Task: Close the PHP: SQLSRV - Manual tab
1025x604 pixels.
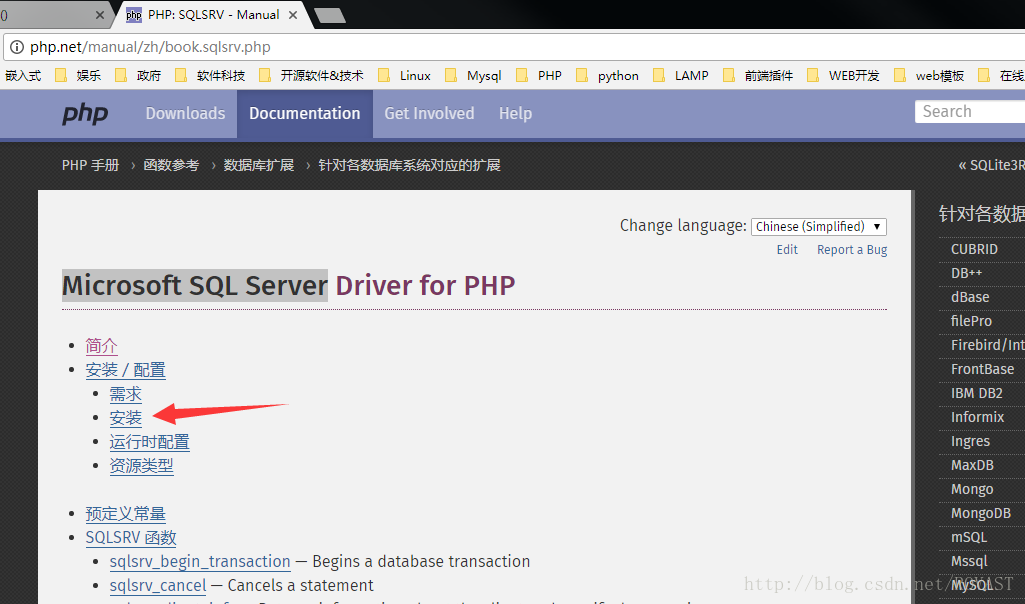Action: 293,14
